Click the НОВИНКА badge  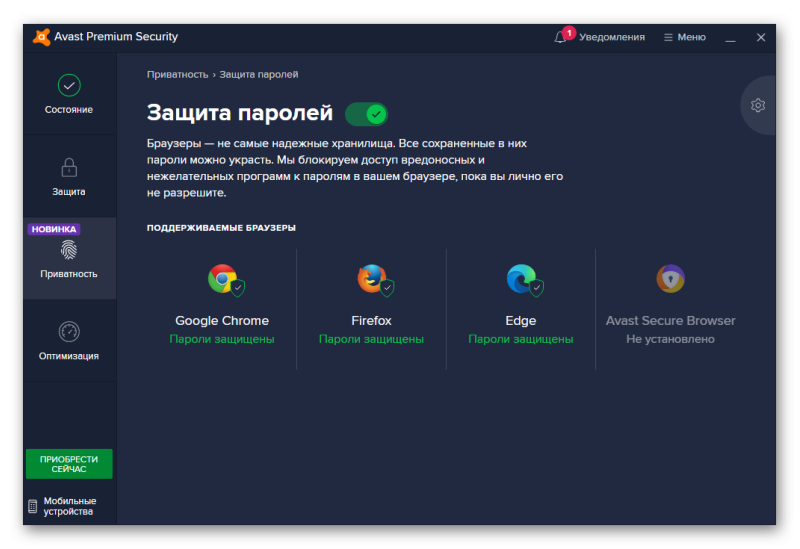[x=54, y=229]
